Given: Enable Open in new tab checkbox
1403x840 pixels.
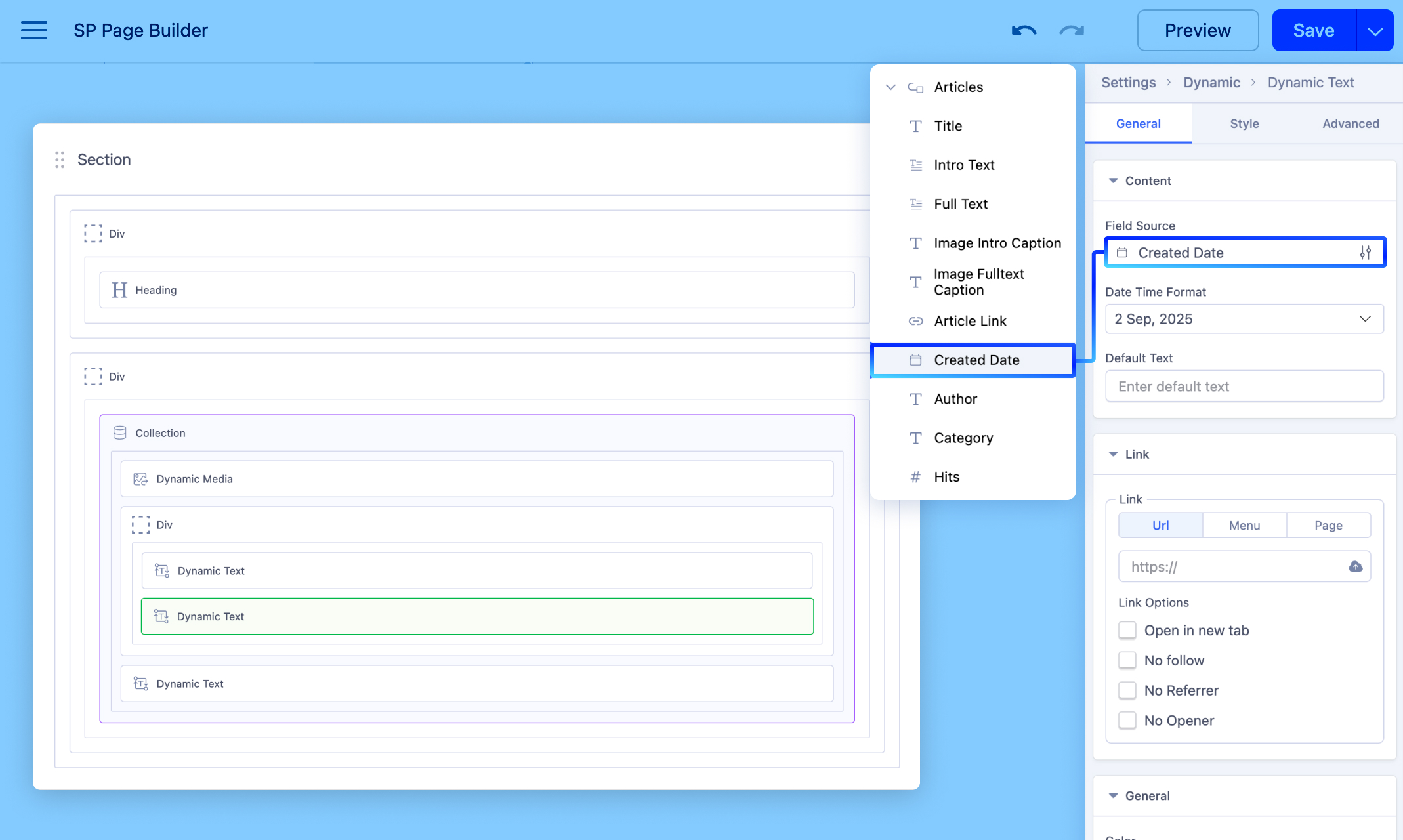Looking at the screenshot, I should 1127,630.
